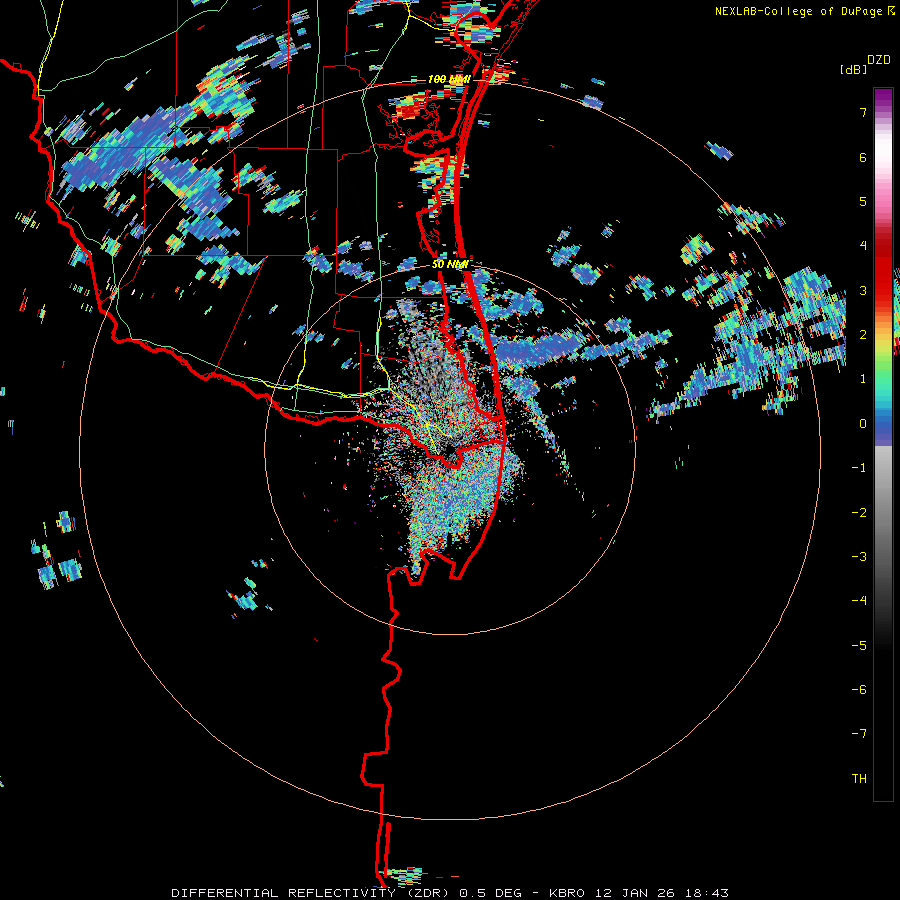Viewport: 900px width, 900px height.
Task: Click the -5 value on color scale
Action: click(859, 646)
